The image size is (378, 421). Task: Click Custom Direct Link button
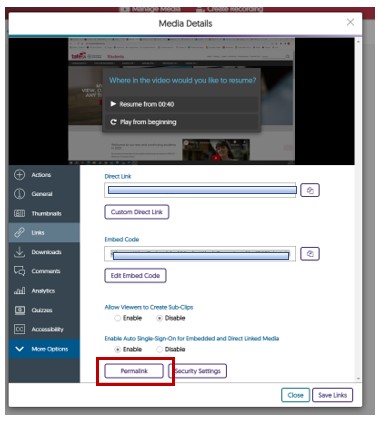137,212
